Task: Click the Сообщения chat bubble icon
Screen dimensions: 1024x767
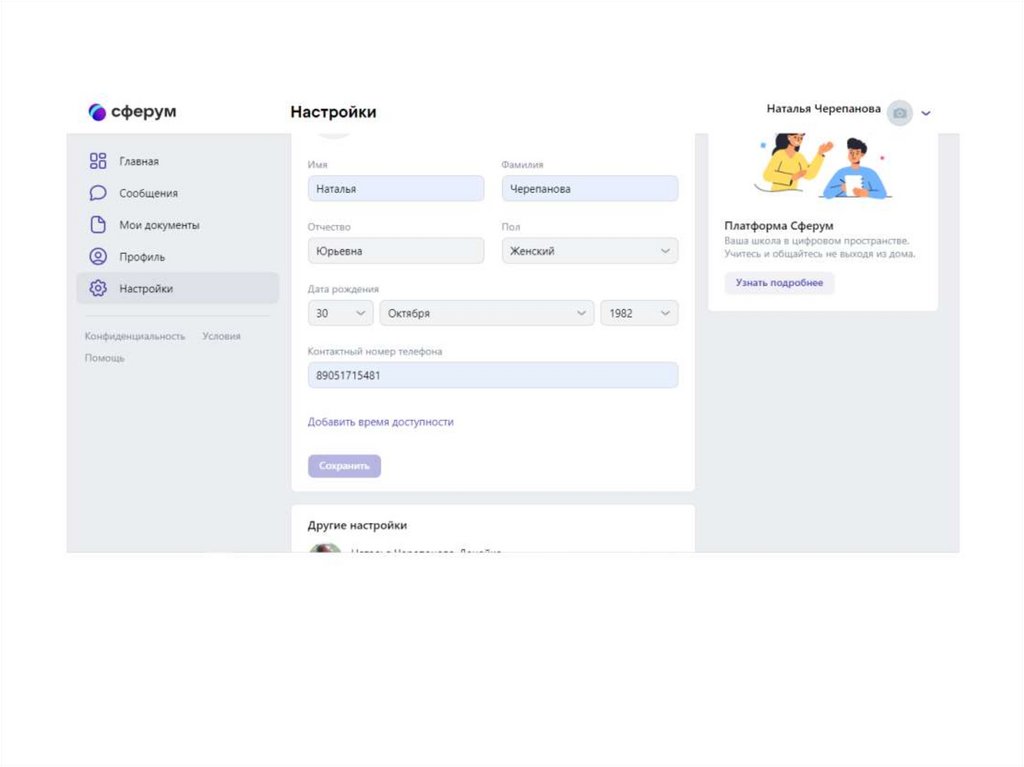Action: click(98, 193)
